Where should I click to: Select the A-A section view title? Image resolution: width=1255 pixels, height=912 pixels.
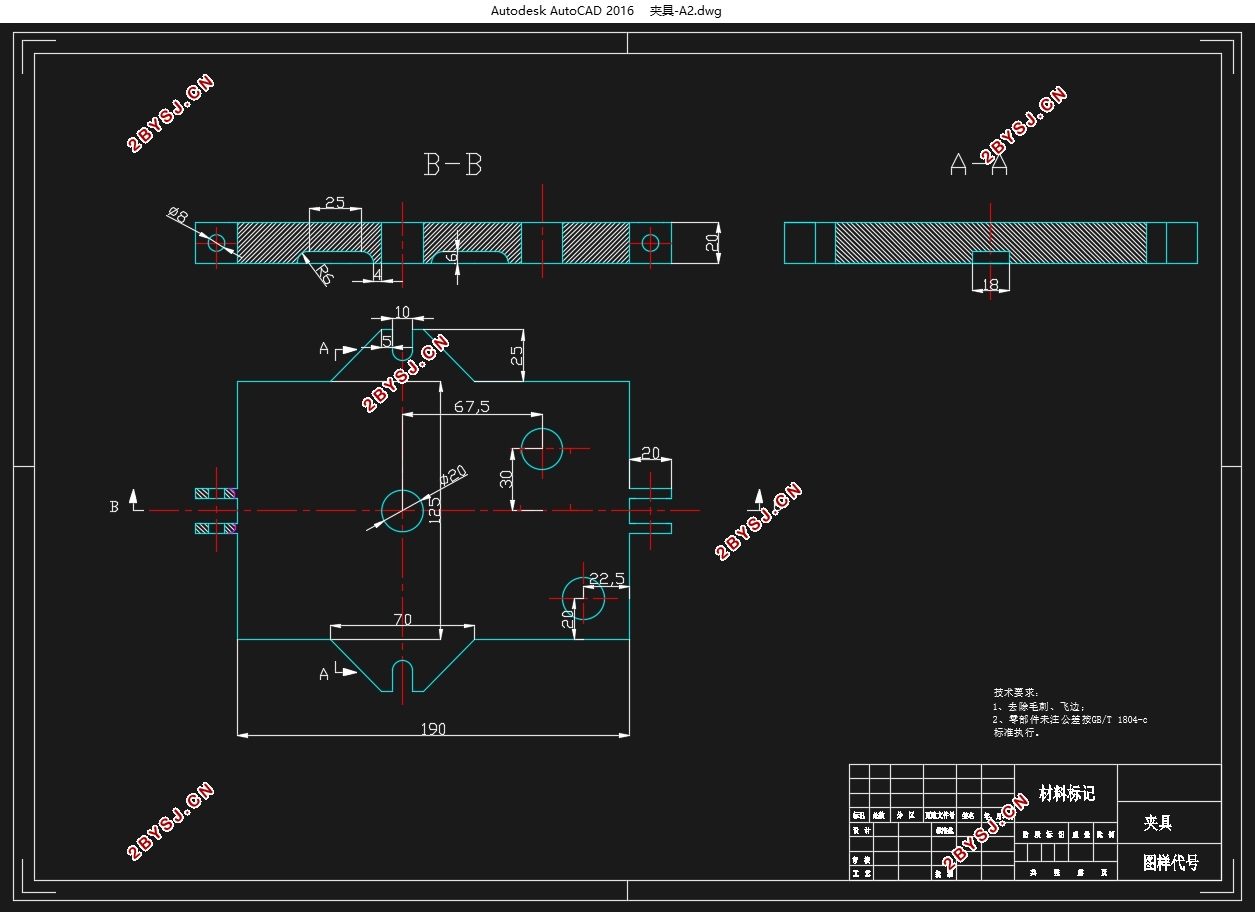pos(978,164)
